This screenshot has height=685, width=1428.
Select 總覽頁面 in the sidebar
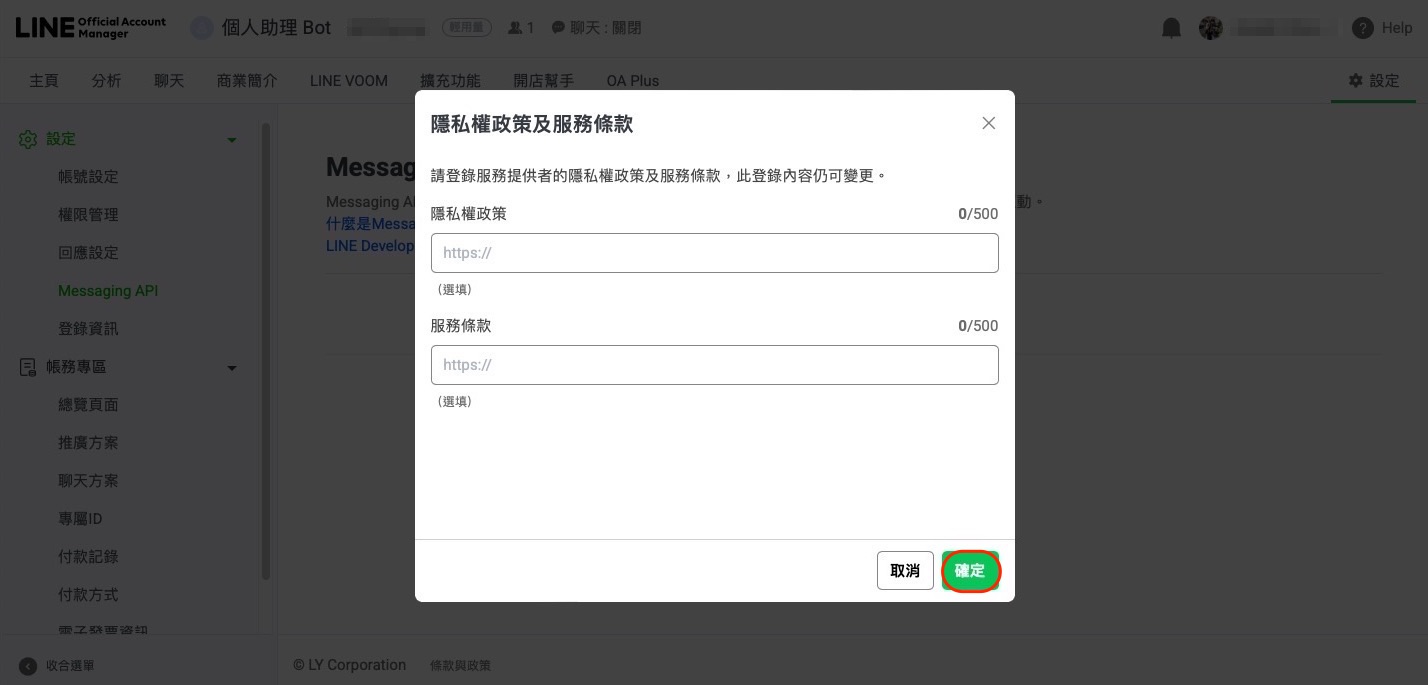point(88,405)
